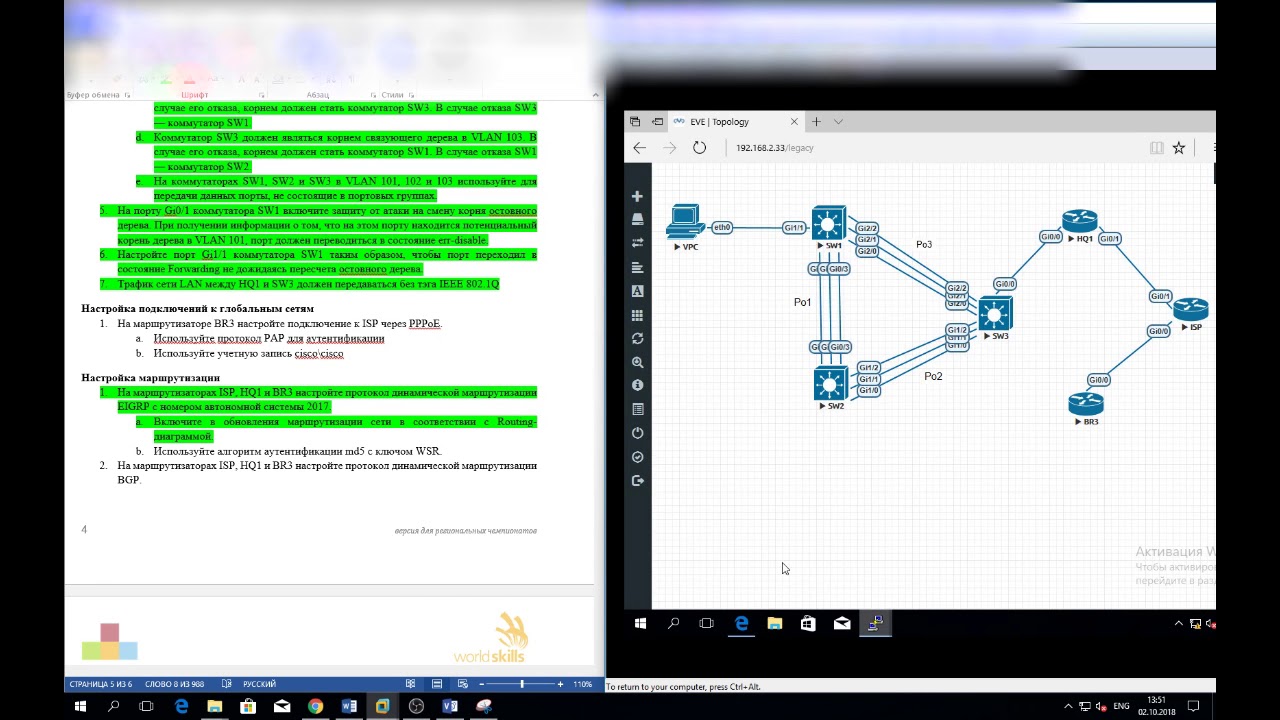
Task: Click the host taskbar clock showing 13:51
Action: point(1156,705)
